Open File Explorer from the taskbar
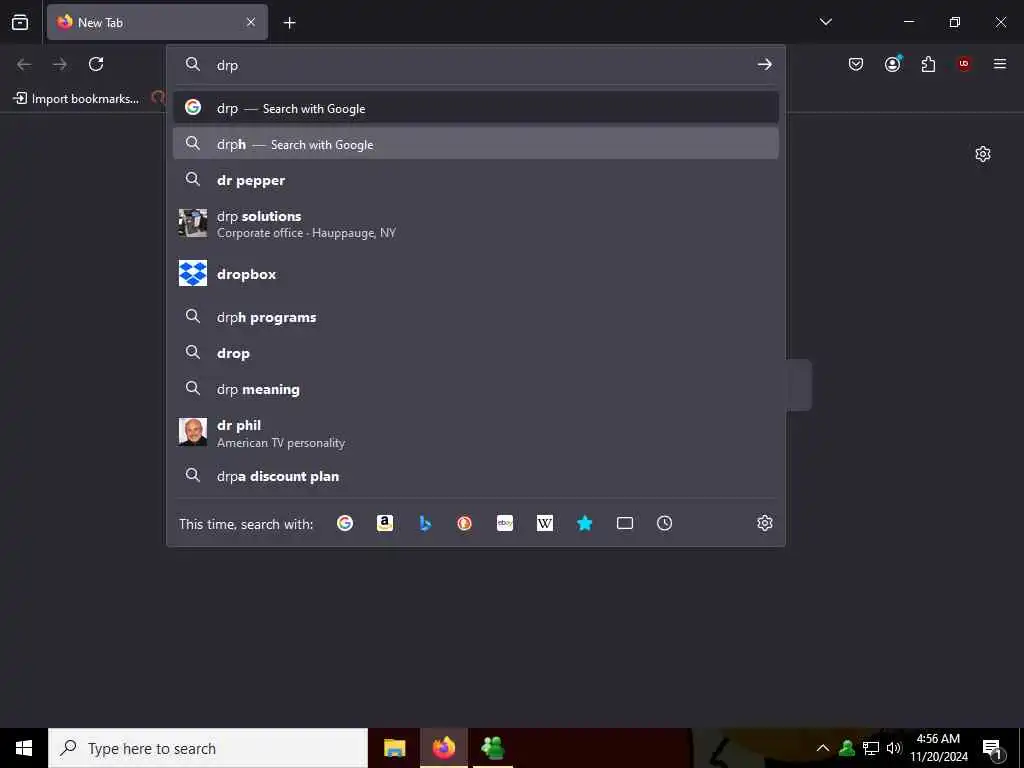 click(x=394, y=748)
